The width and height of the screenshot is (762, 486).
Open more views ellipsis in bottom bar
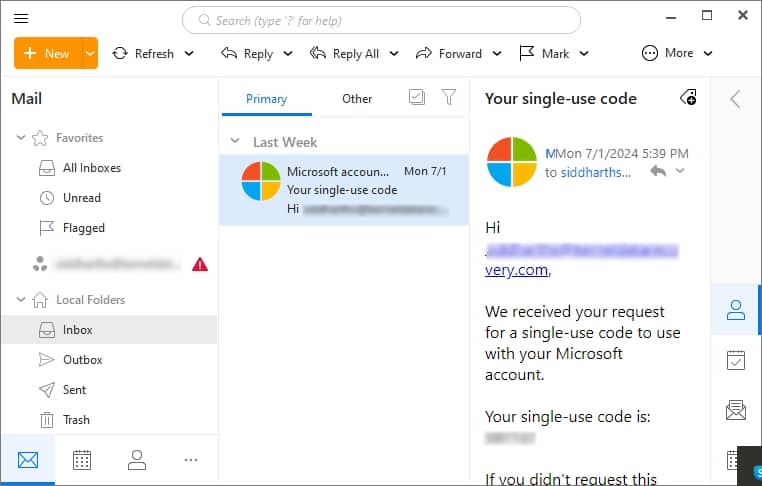click(191, 460)
